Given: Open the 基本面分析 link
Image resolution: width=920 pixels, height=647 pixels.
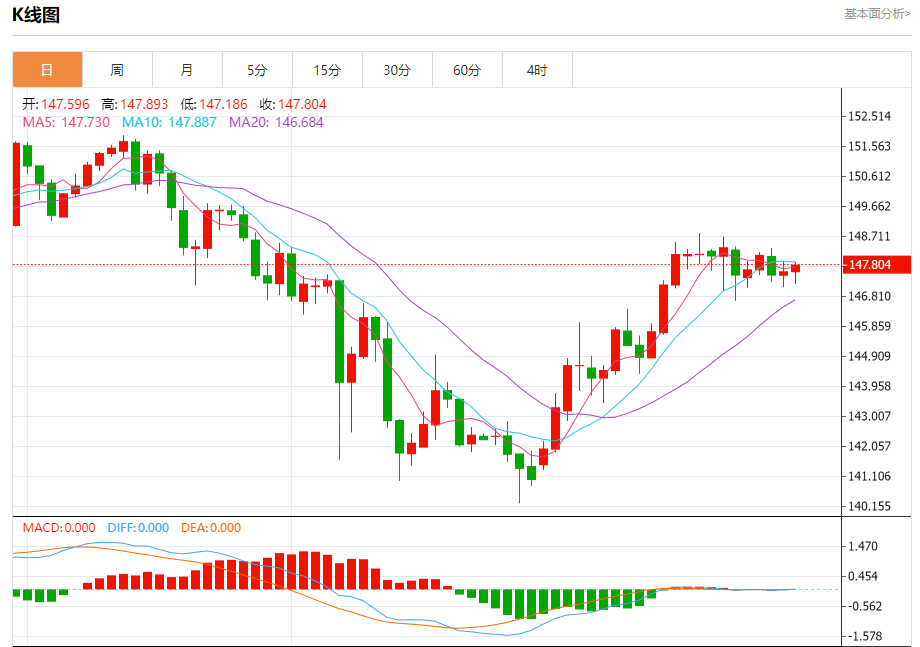Looking at the screenshot, I should pos(877,14).
